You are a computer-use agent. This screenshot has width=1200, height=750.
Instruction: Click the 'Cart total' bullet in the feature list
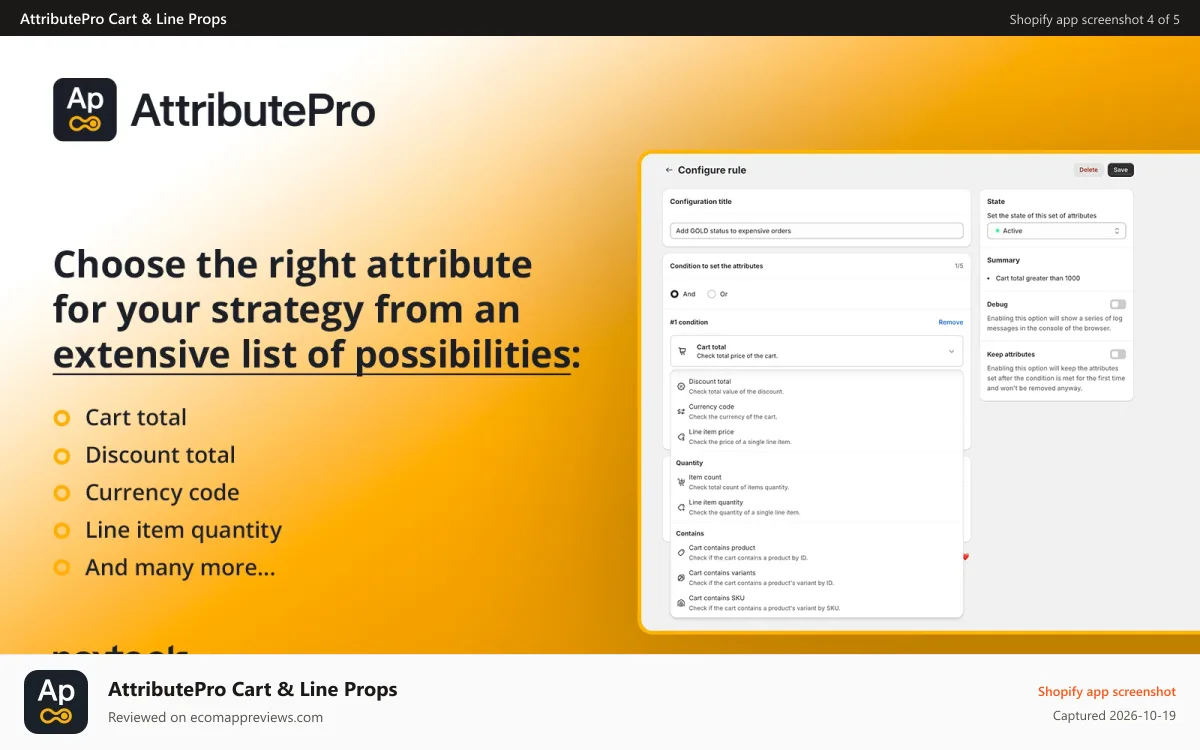coord(136,417)
